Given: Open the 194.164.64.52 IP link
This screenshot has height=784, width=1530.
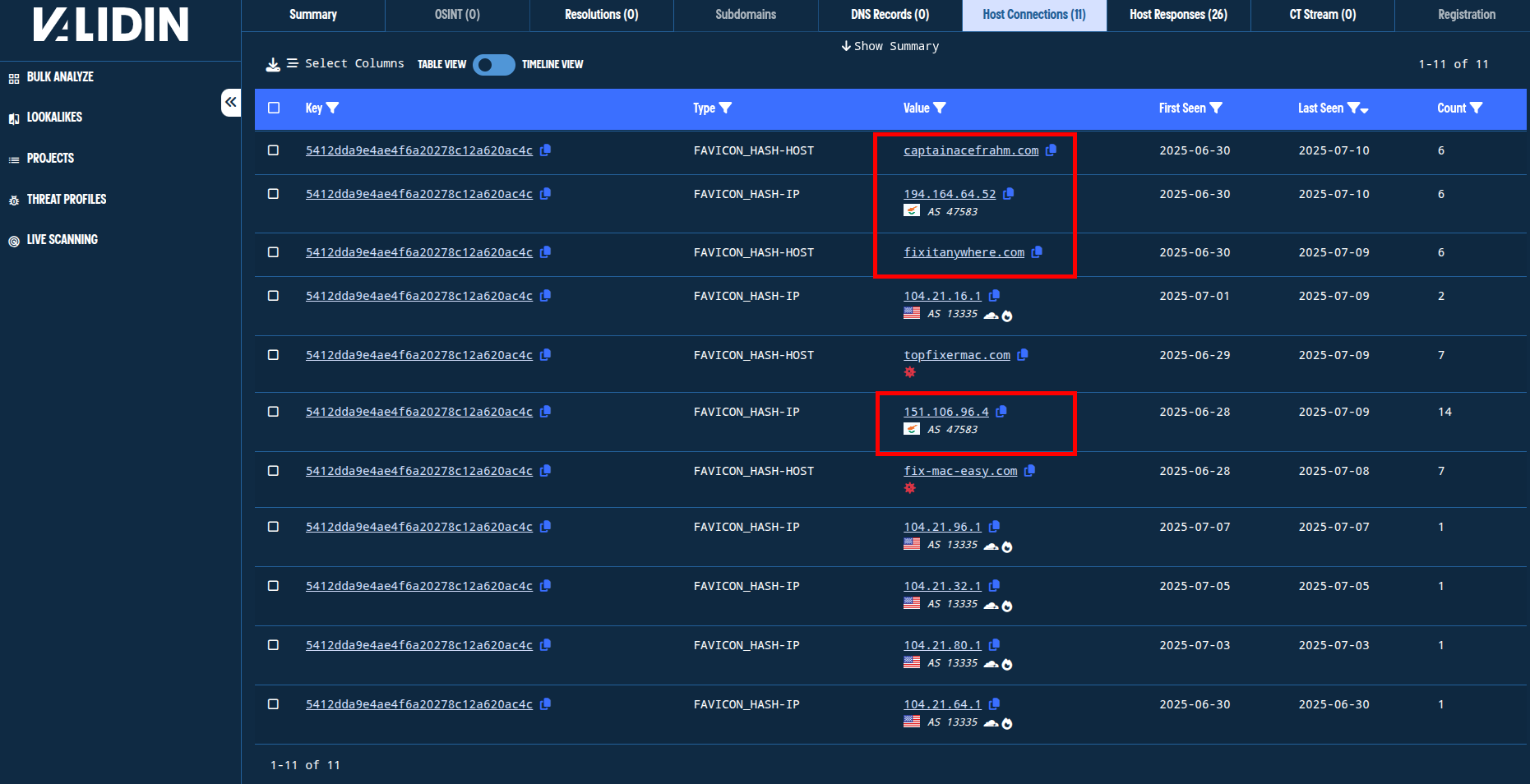Looking at the screenshot, I should [950, 194].
